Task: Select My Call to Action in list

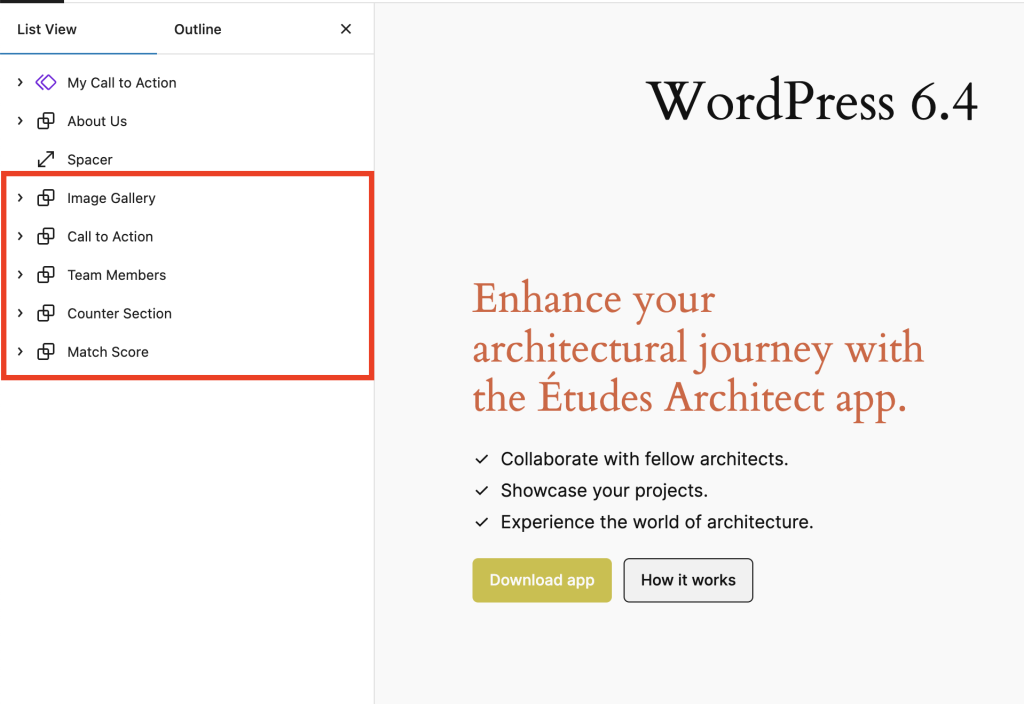Action: point(122,83)
